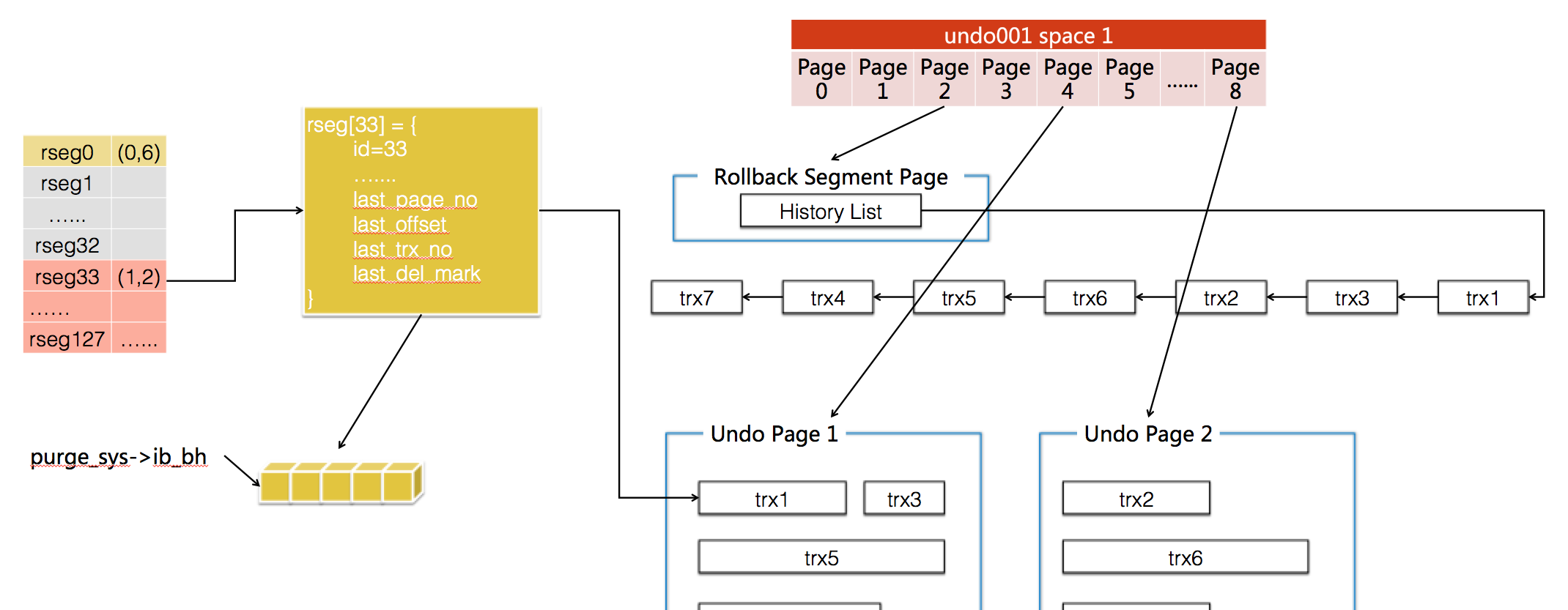Click trx2 box inside Undo Page 2
Image resolution: width=1568 pixels, height=610 pixels.
pyautogui.click(x=1136, y=499)
